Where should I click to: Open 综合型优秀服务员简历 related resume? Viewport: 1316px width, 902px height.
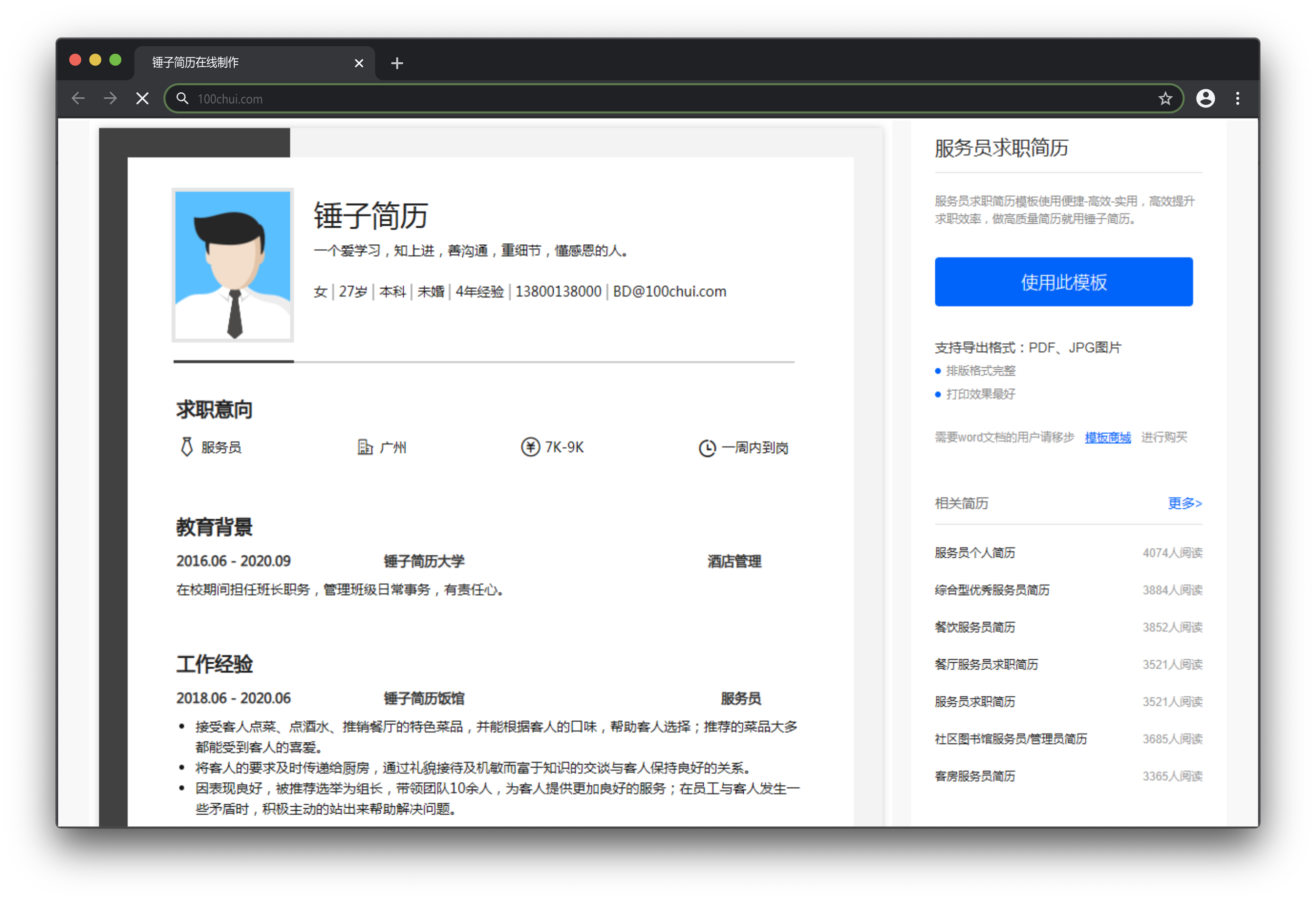pos(992,590)
